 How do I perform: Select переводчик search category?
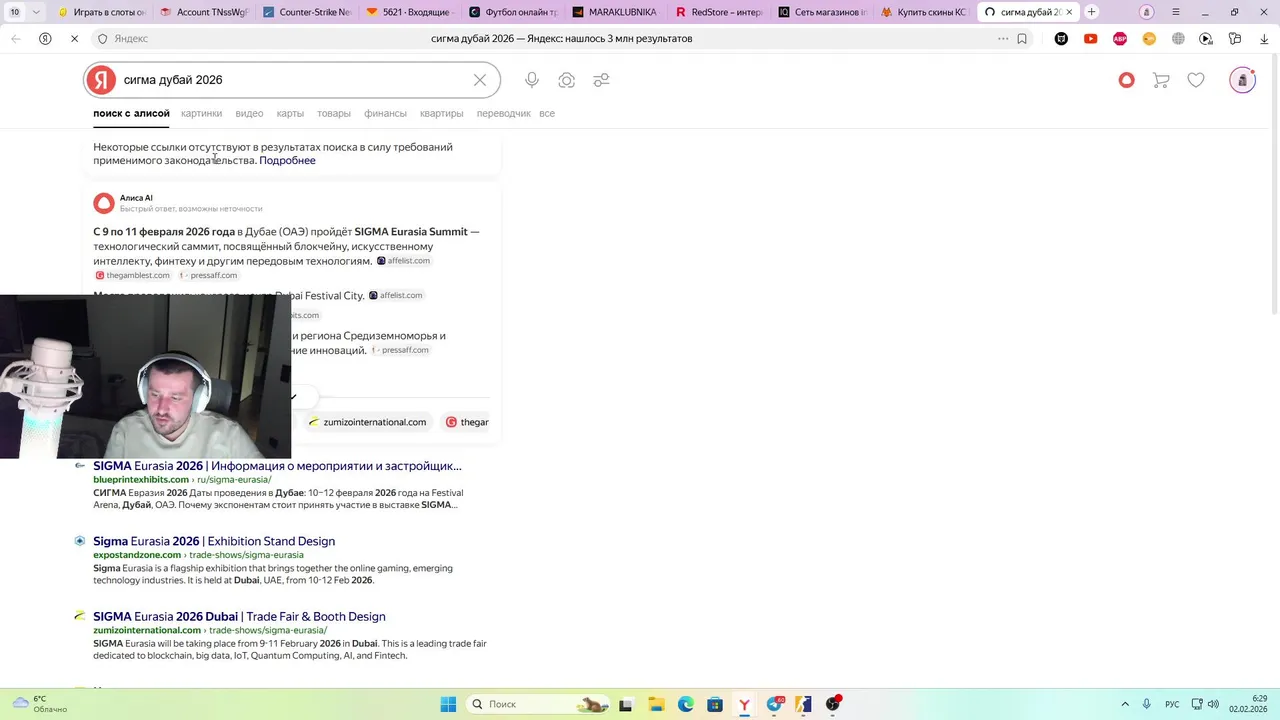504,114
